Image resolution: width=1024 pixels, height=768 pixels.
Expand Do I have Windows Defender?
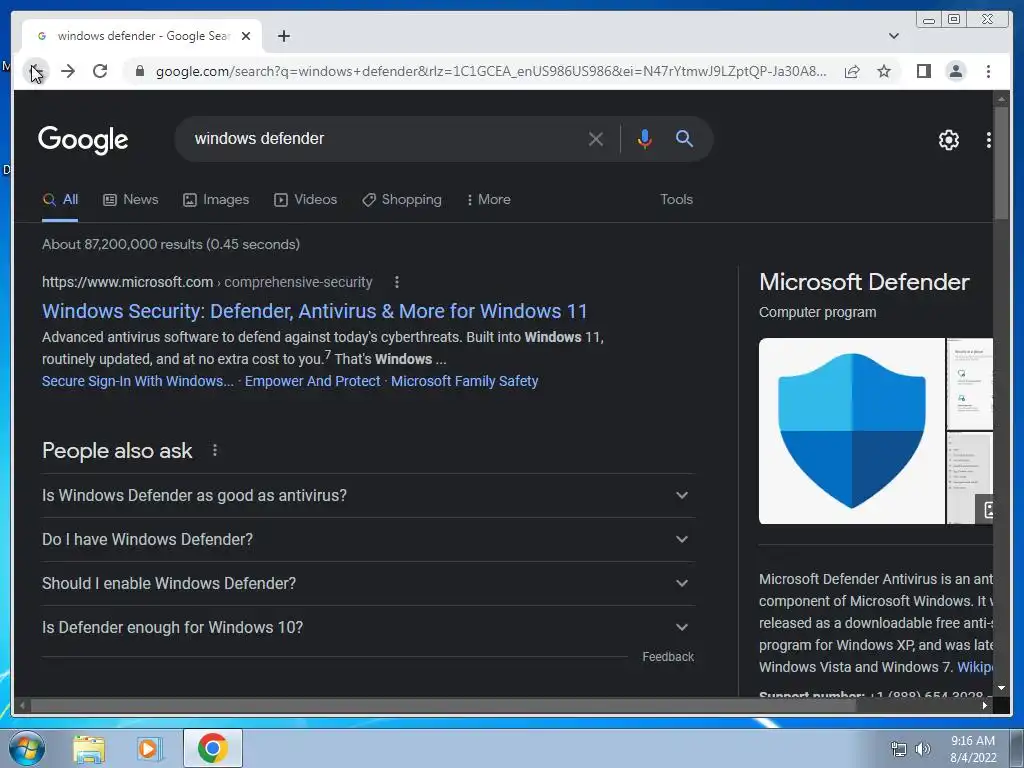pyautogui.click(x=368, y=539)
